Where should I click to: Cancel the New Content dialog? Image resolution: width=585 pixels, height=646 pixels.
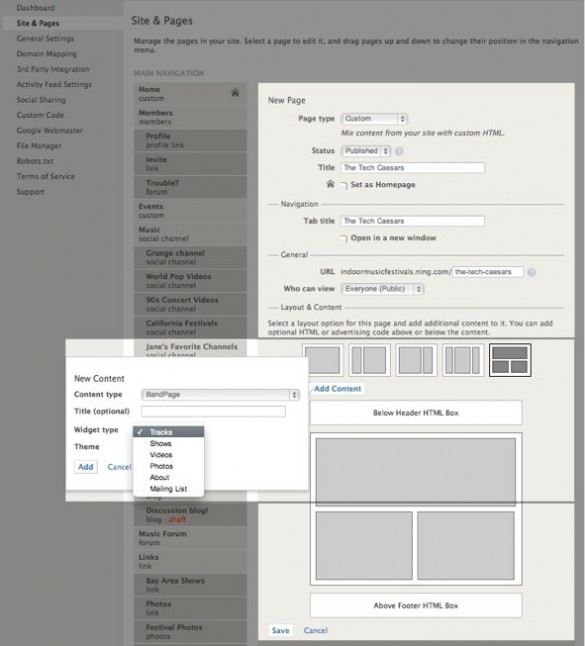pyautogui.click(x=119, y=467)
